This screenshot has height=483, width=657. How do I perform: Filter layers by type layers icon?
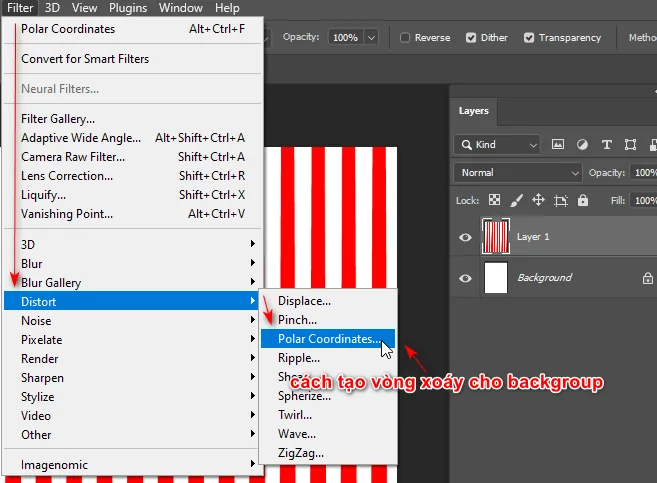606,145
